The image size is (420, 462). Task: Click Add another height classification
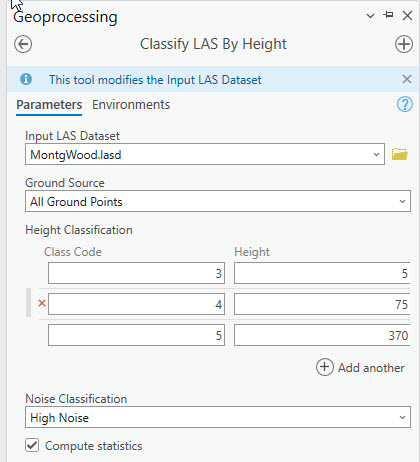[360, 367]
